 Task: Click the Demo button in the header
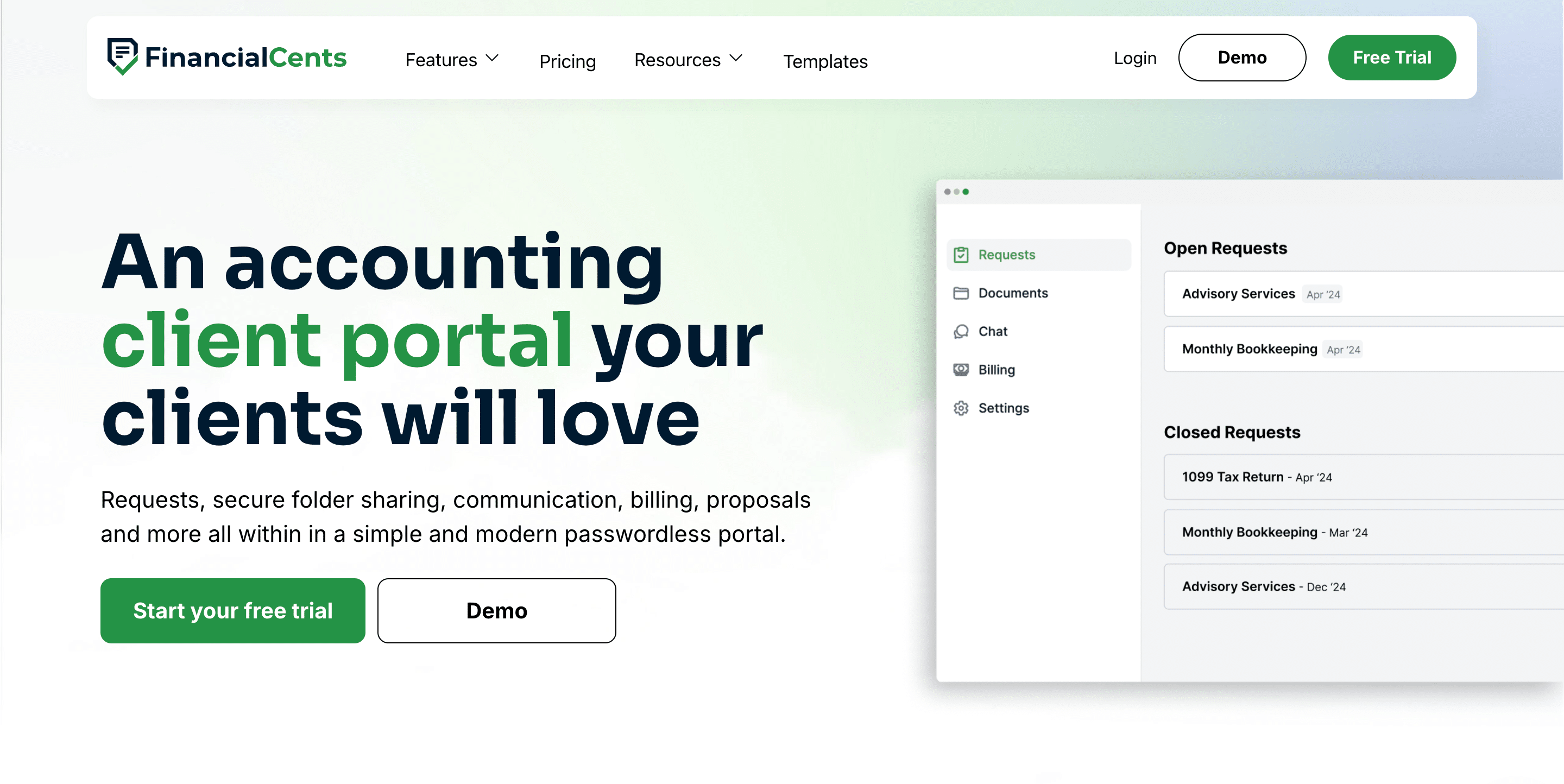(x=1241, y=57)
